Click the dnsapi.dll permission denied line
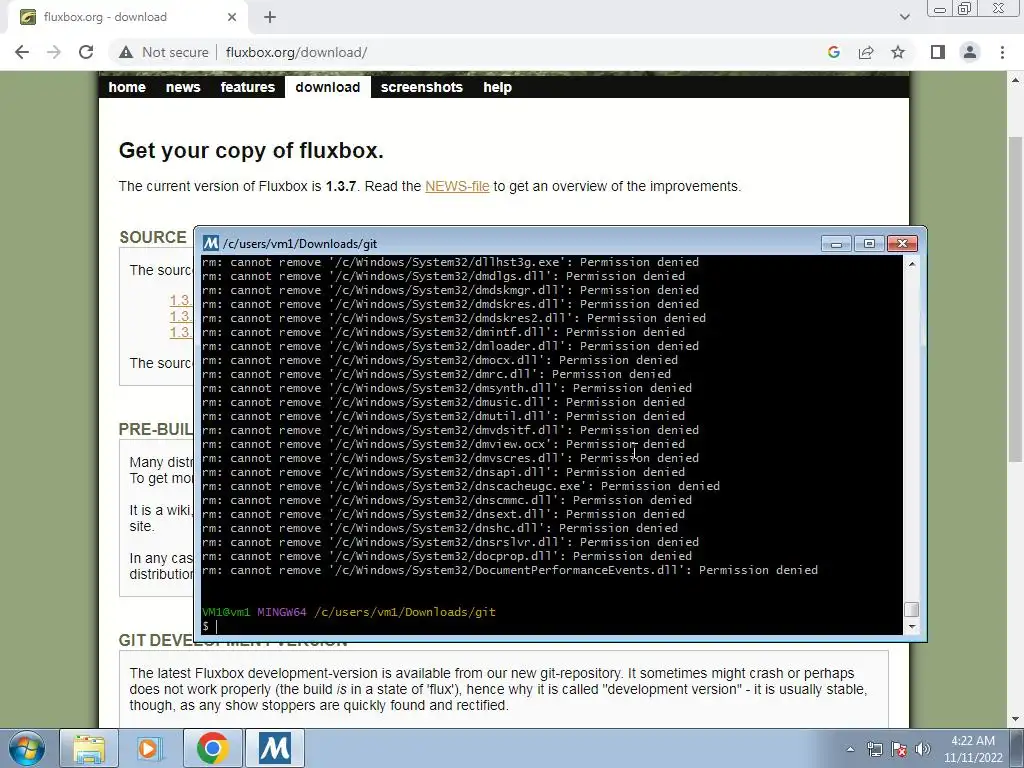 [x=443, y=472]
